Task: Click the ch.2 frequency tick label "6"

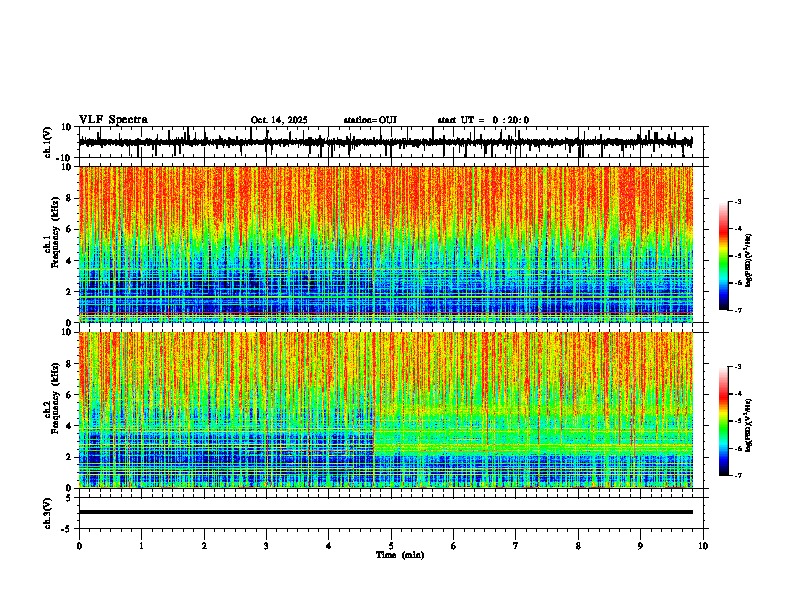Action: click(x=69, y=395)
